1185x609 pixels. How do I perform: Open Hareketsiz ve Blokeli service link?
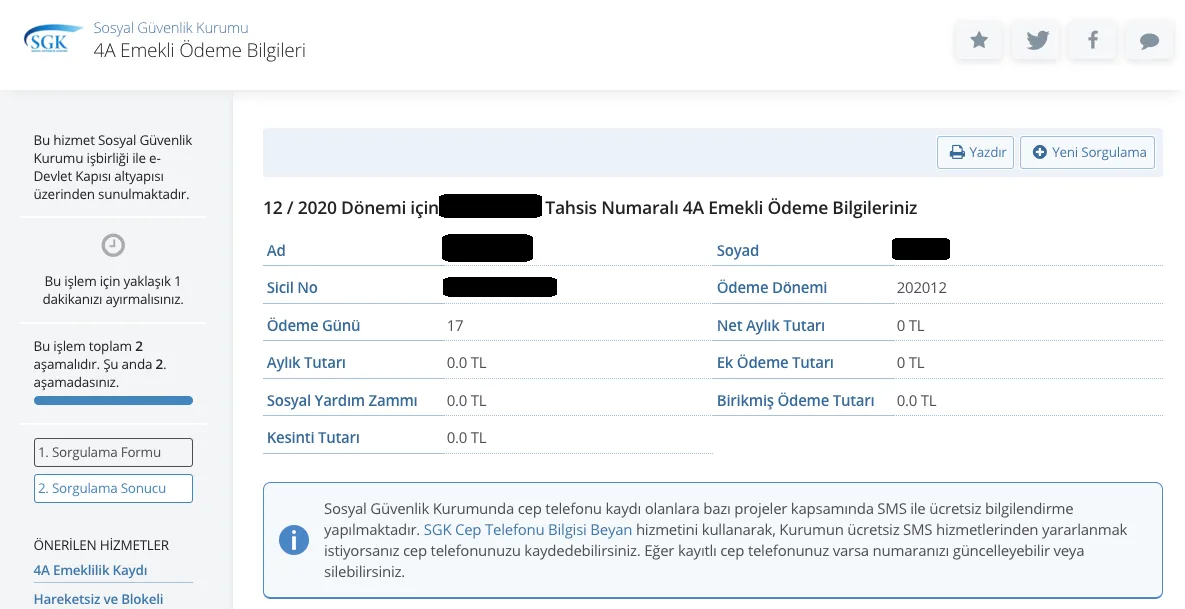point(98,599)
